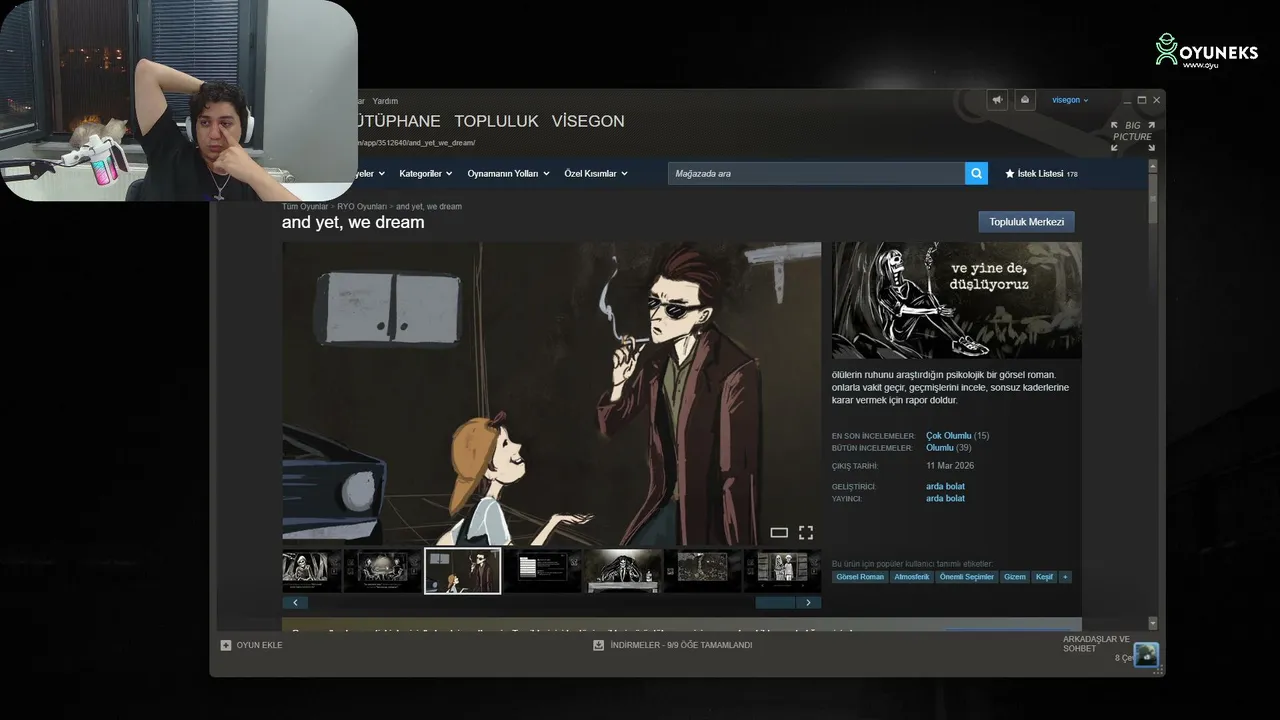Screen dimensions: 1280x720
Task: Open the Çok Olumlu recent reviews link
Action: (949, 436)
